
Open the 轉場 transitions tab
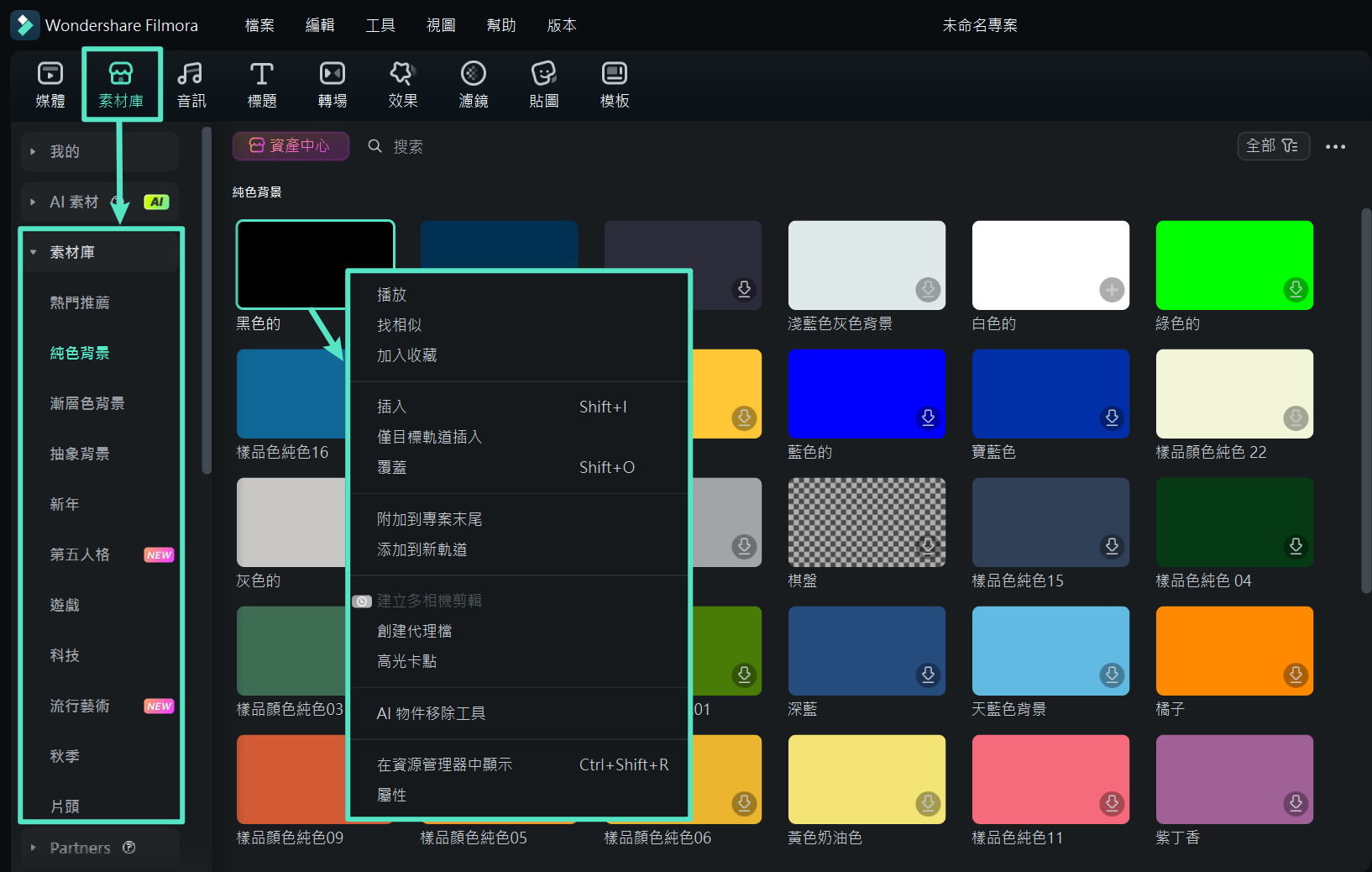(333, 85)
